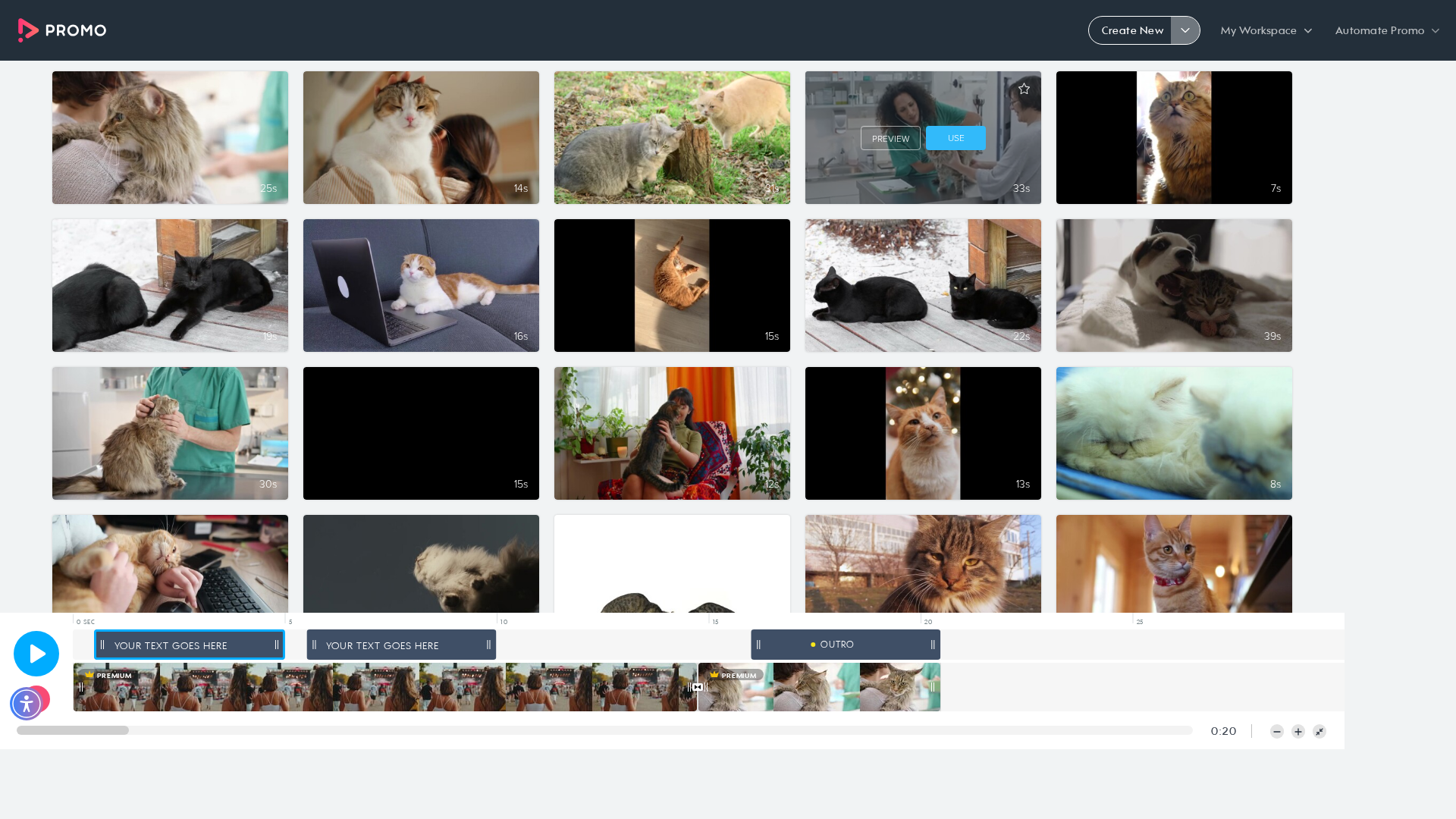
Task: Expand the My Workspace menu
Action: pyautogui.click(x=1266, y=30)
